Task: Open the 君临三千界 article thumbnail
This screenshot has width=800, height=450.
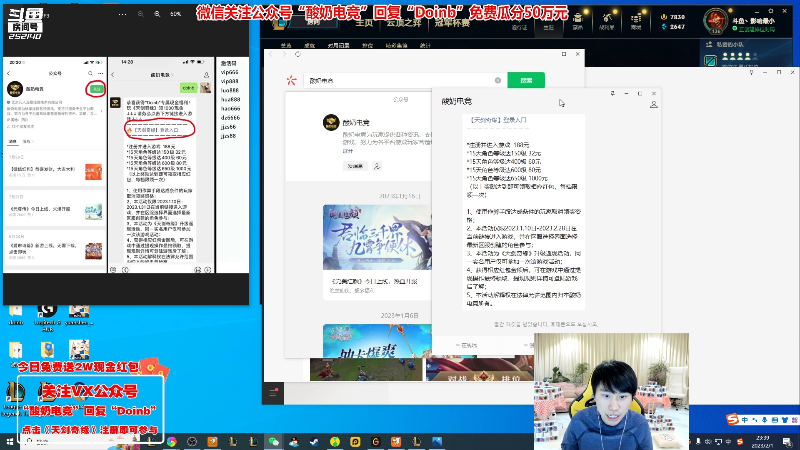Action: pos(377,237)
